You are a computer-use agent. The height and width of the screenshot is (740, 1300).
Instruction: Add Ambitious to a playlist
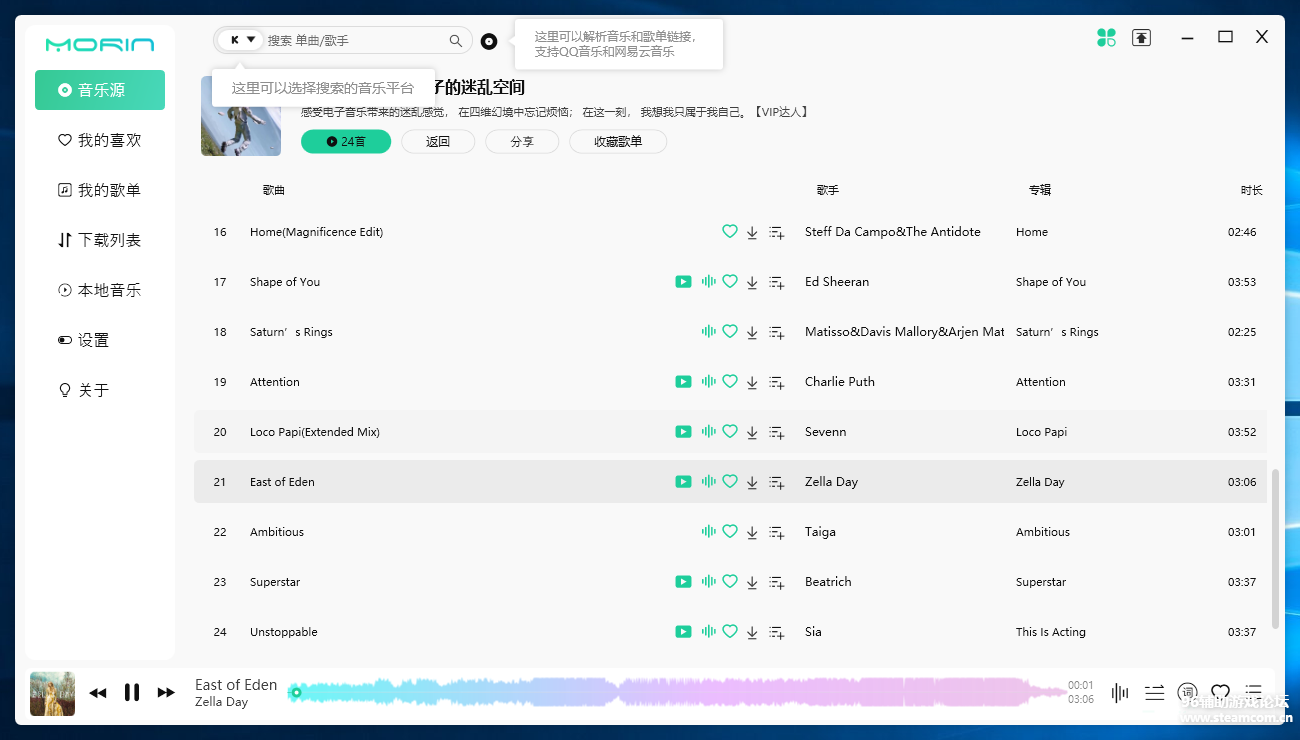click(x=776, y=532)
